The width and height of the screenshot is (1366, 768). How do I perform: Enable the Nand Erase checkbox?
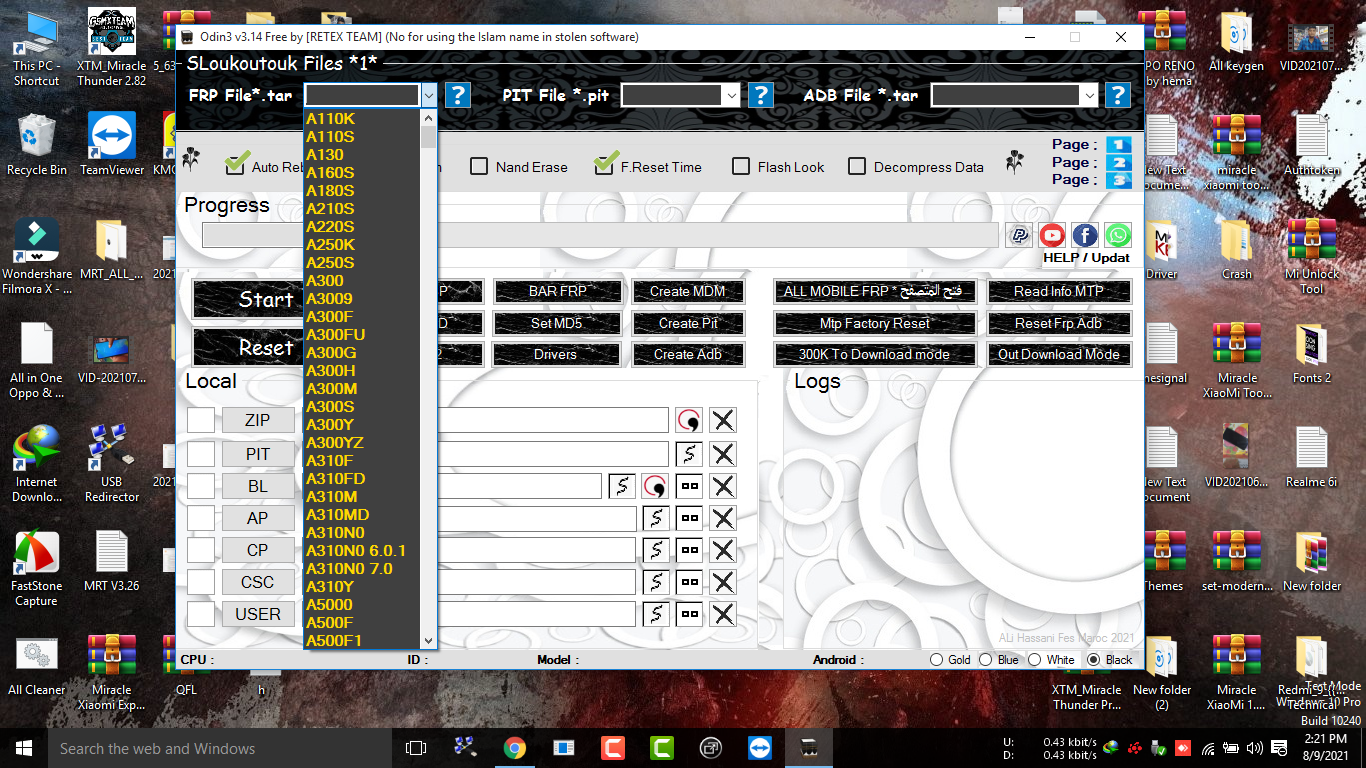click(479, 167)
